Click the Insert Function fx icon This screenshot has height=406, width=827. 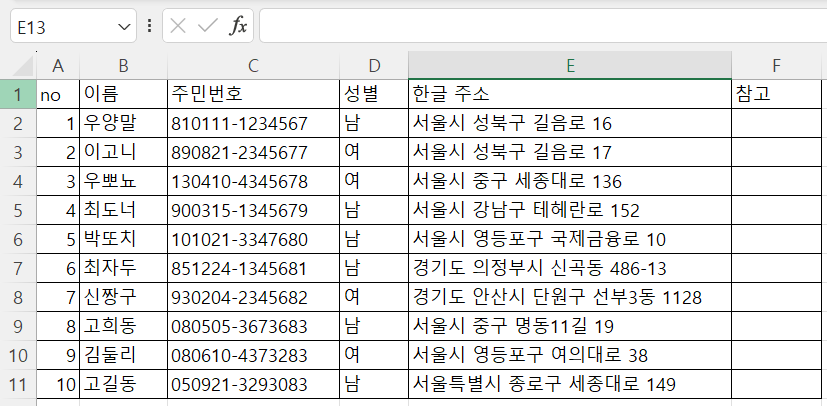[238, 26]
